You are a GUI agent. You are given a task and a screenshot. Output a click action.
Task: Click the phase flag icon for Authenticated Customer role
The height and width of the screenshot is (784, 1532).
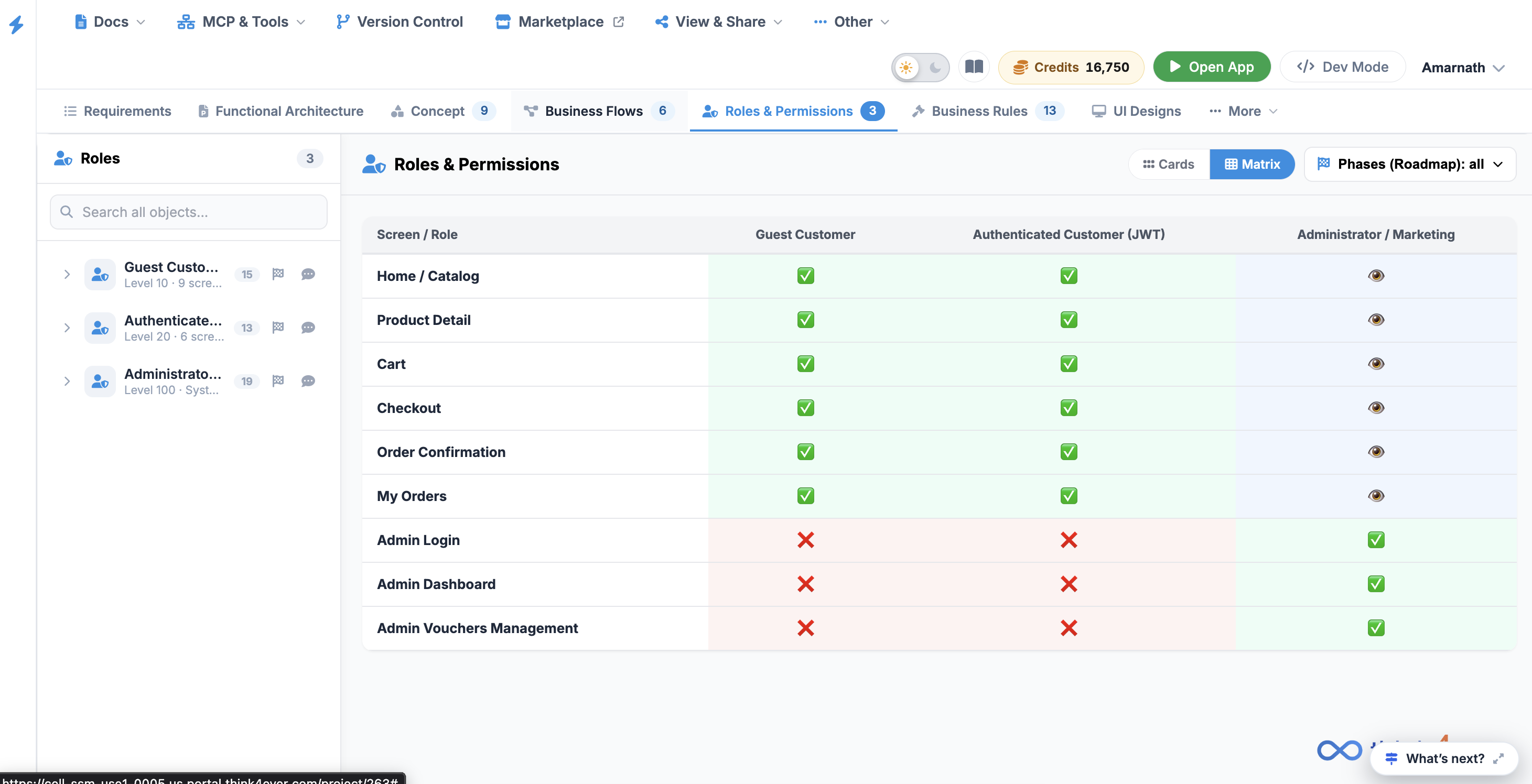tap(278, 328)
